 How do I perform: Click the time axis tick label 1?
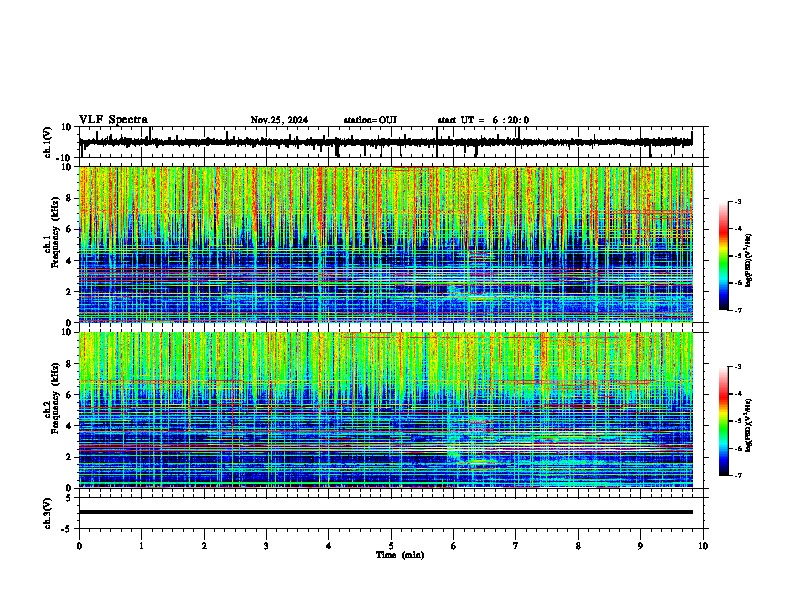pos(141,546)
